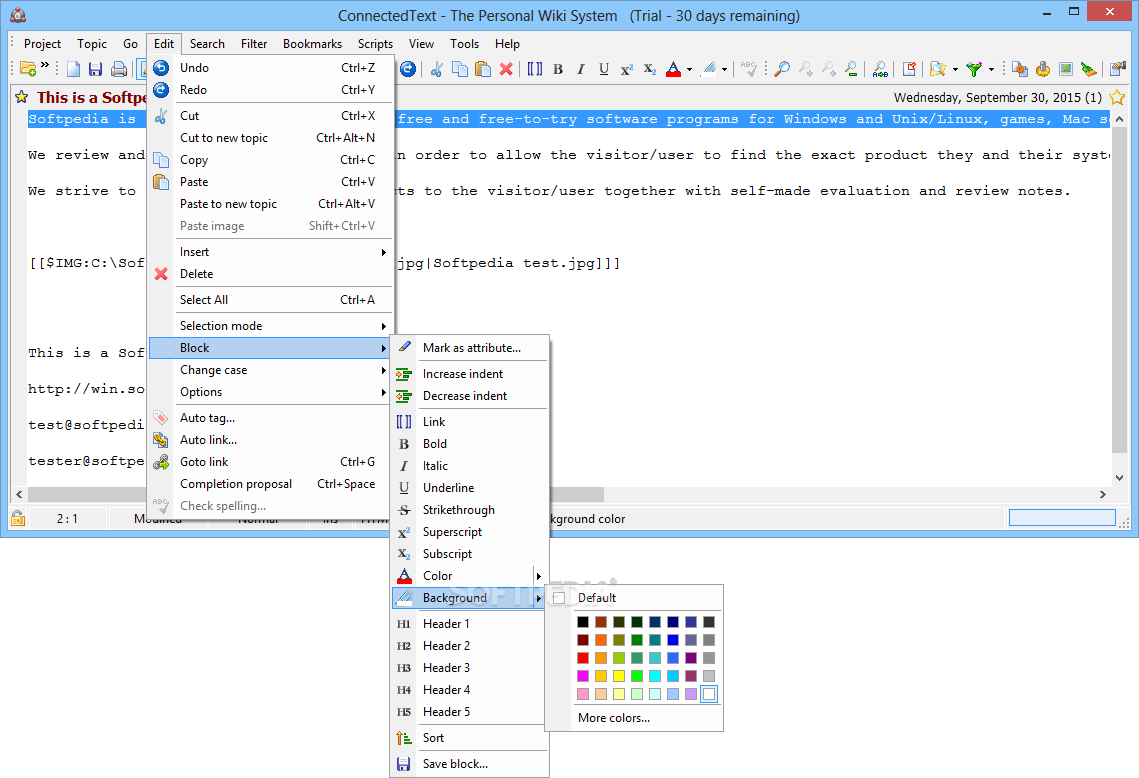
Task: Toggle Bold using the toolbar B icon
Action: click(558, 69)
